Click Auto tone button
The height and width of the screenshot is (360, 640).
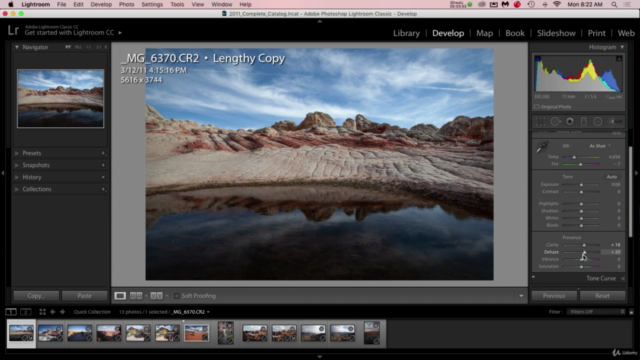[x=611, y=177]
